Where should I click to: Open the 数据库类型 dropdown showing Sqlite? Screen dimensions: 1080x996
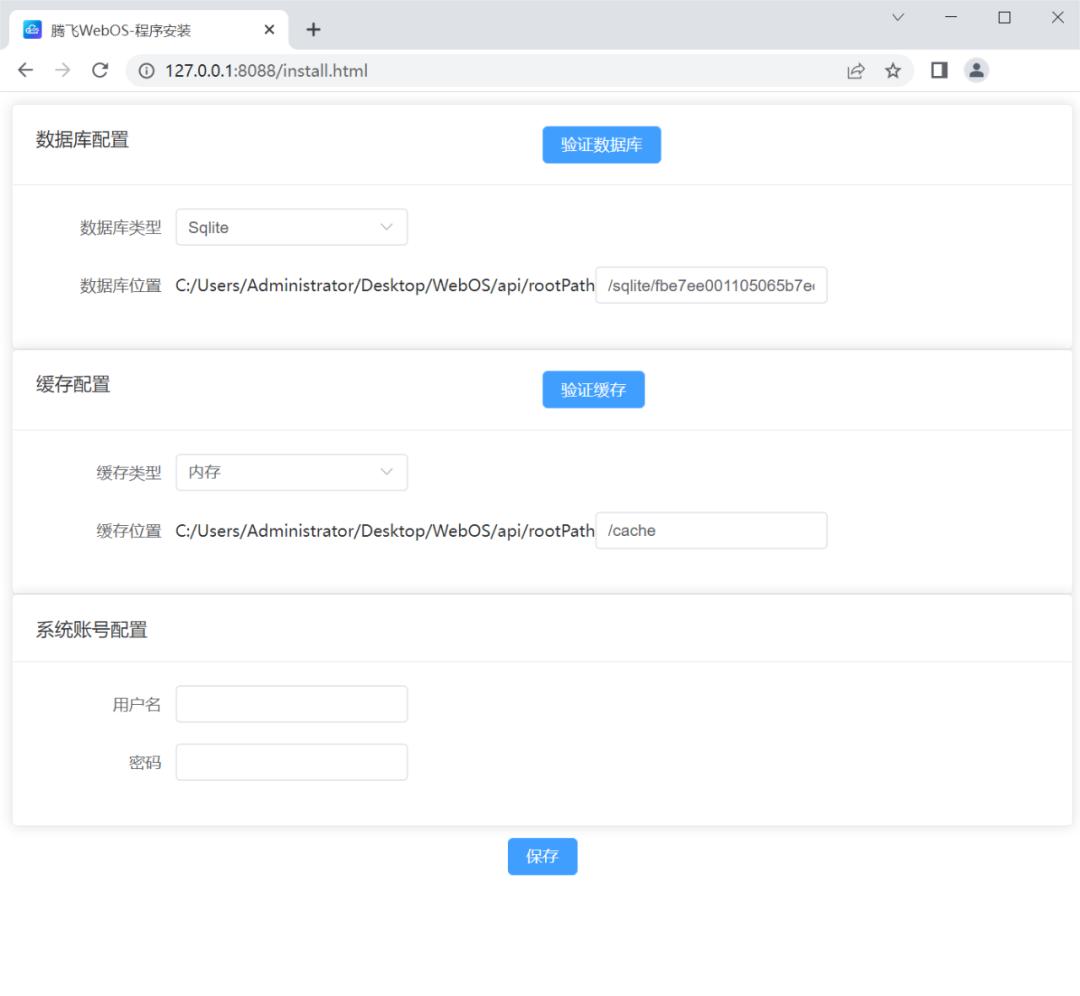291,227
